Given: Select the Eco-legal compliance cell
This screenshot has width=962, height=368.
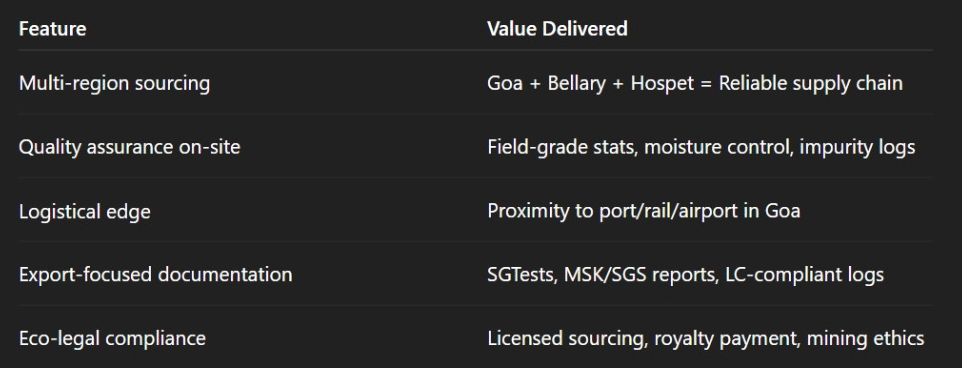Looking at the screenshot, I should (112, 339).
